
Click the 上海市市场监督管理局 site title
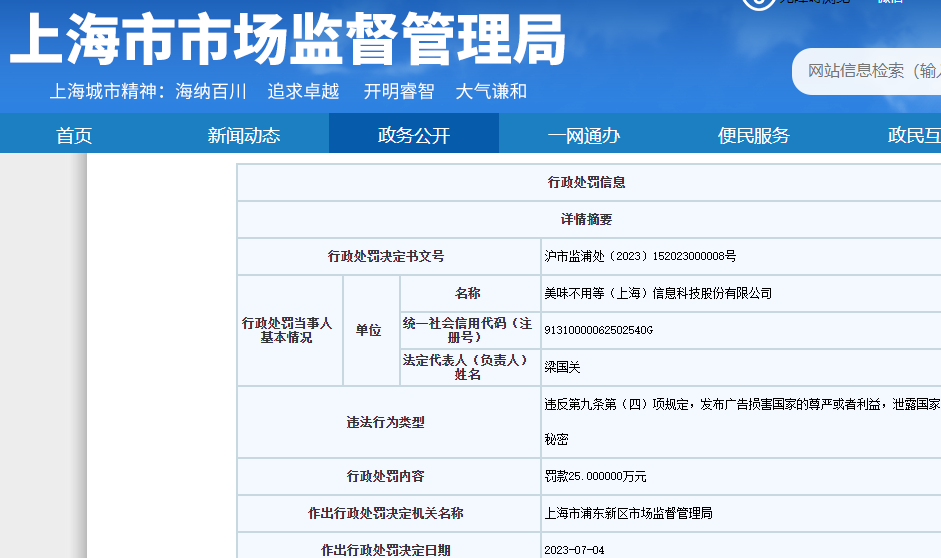tap(288, 42)
